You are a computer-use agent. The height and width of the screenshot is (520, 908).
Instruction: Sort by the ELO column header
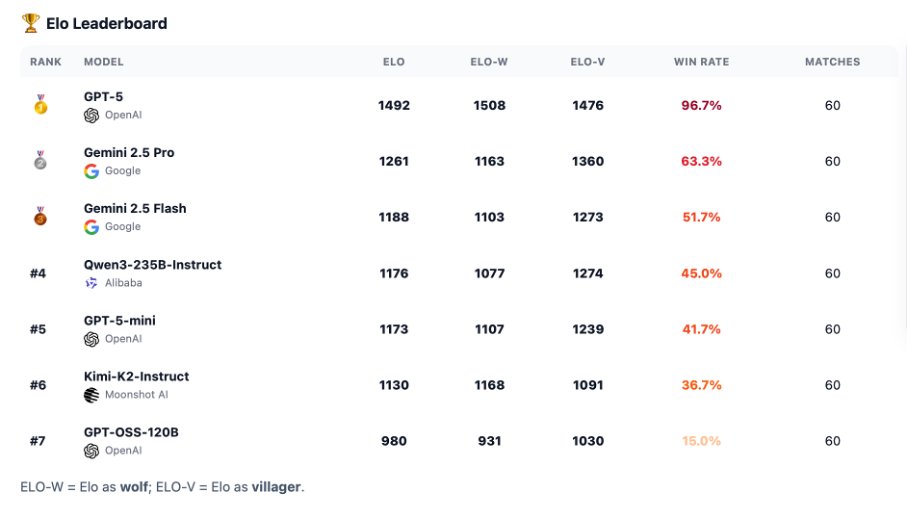[x=394, y=62]
